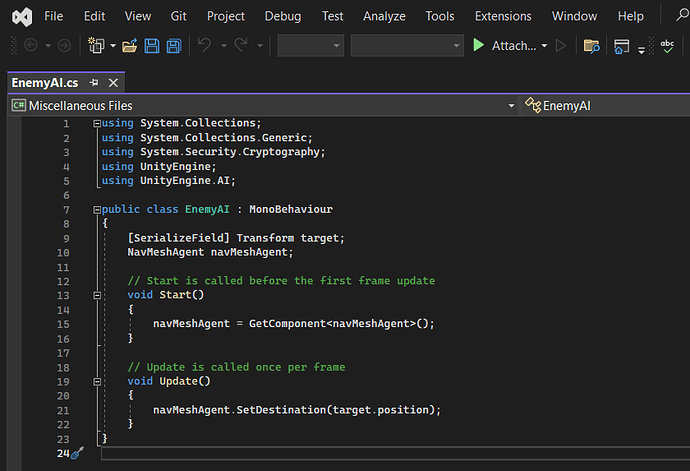Screen dimensions: 690x471
Task: Pin the EnemyAI.cs tab
Action: 94,82
